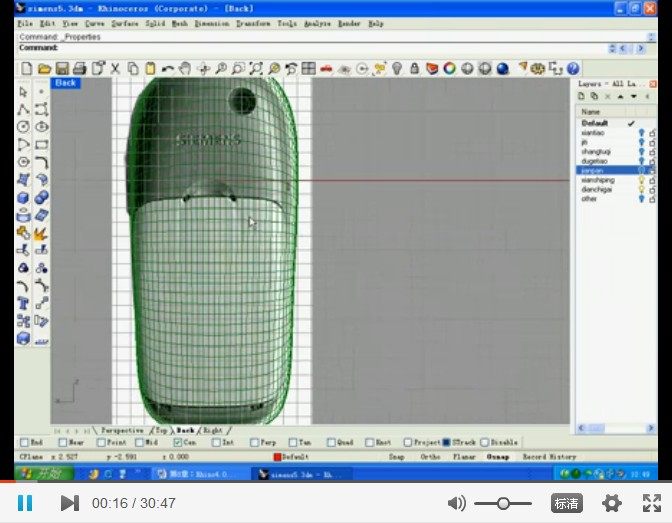The width and height of the screenshot is (672, 523).
Task: Open the Transform menu
Action: [253, 24]
